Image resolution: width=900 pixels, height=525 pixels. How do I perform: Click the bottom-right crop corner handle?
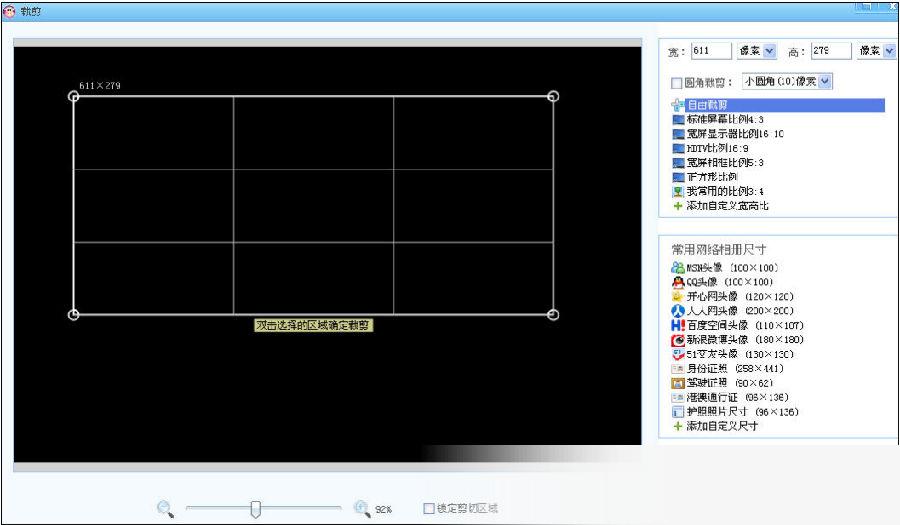click(x=553, y=314)
